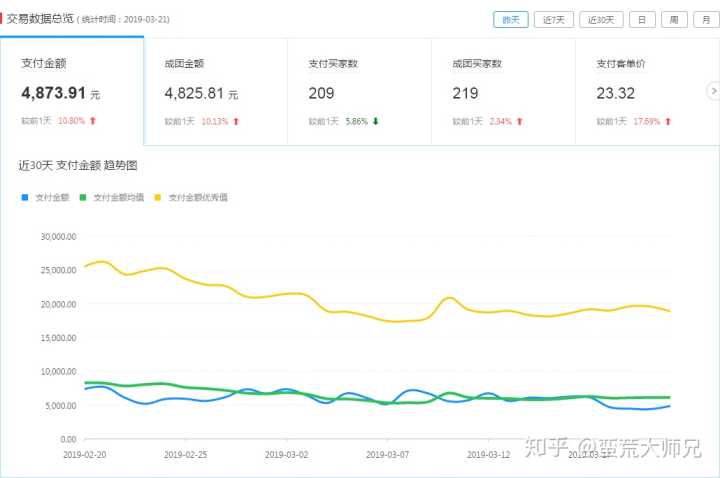Switch to 近30天 time range

pos(601,20)
